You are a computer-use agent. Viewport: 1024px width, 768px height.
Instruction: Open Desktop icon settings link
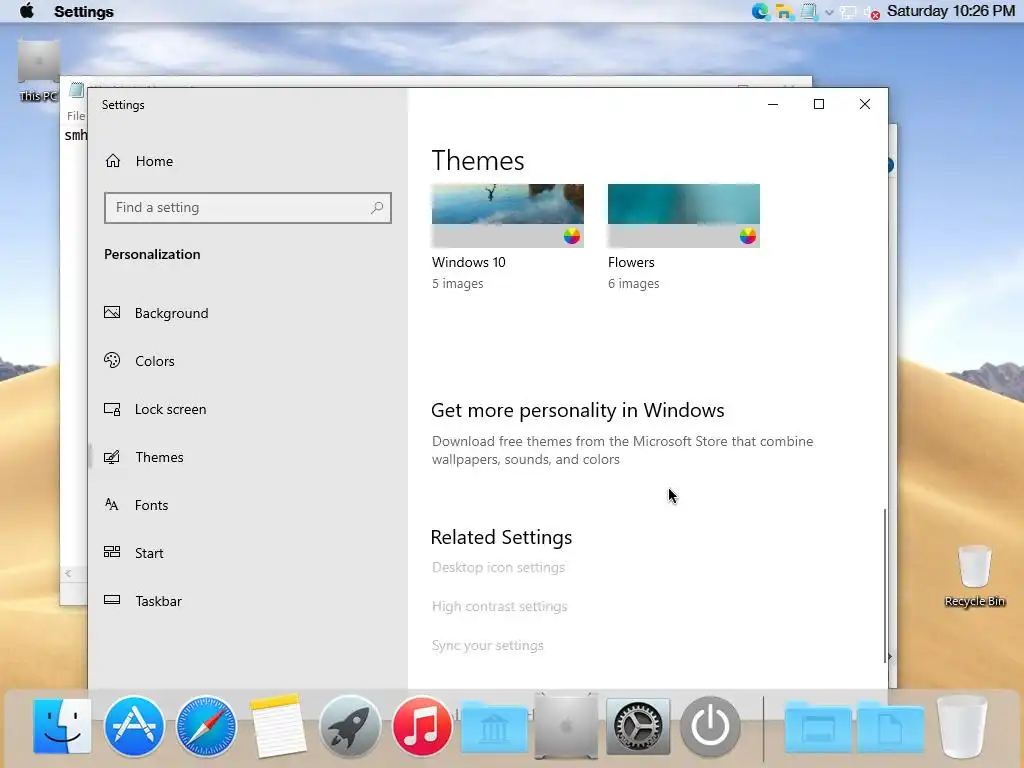coord(498,568)
